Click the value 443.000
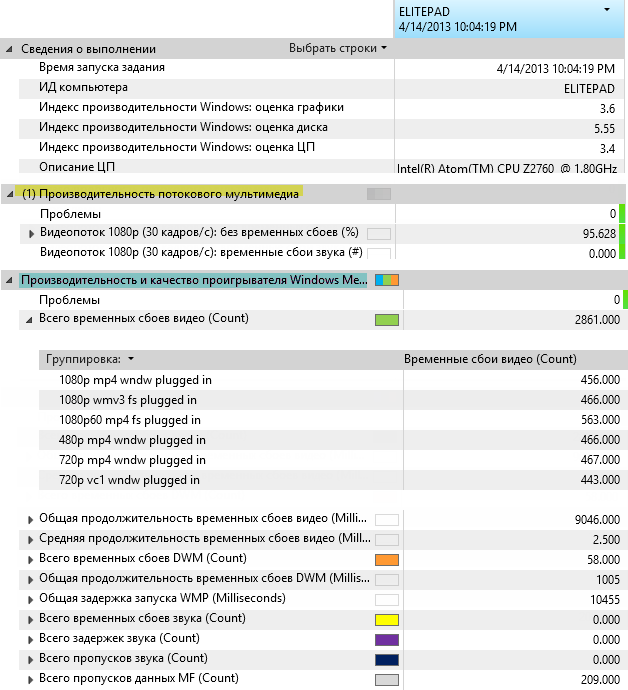Screen dimensions: 628x690 coord(600,480)
